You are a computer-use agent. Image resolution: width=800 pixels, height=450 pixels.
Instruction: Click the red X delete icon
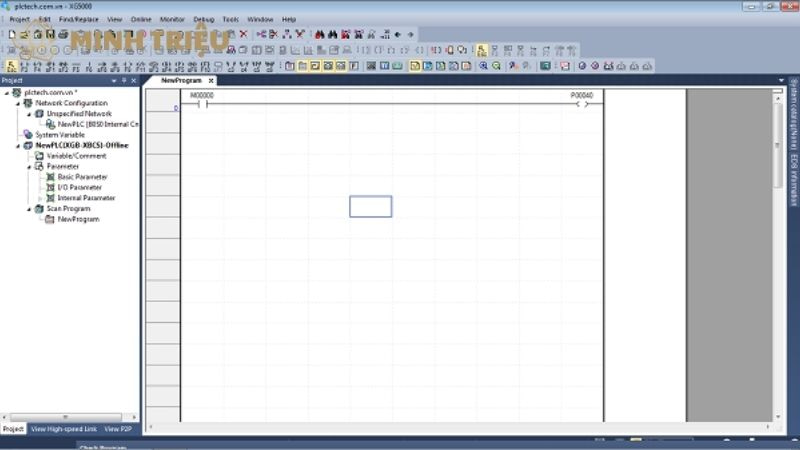[243, 34]
